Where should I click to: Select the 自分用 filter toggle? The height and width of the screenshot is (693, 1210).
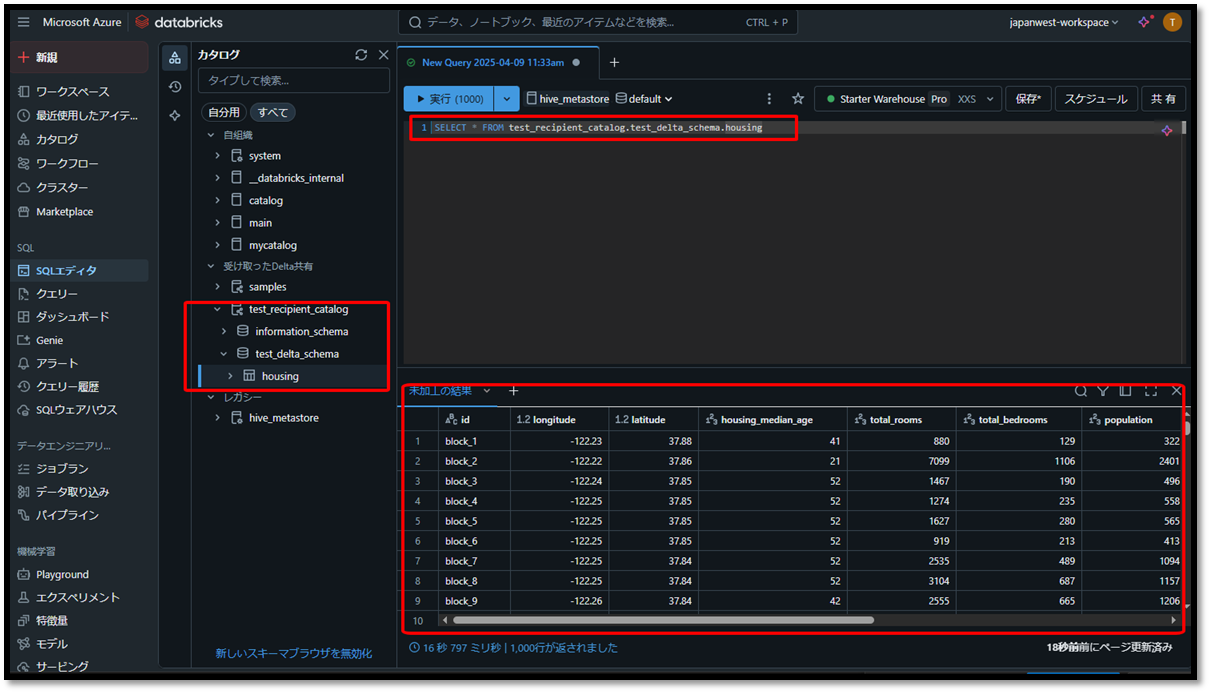[x=224, y=113]
